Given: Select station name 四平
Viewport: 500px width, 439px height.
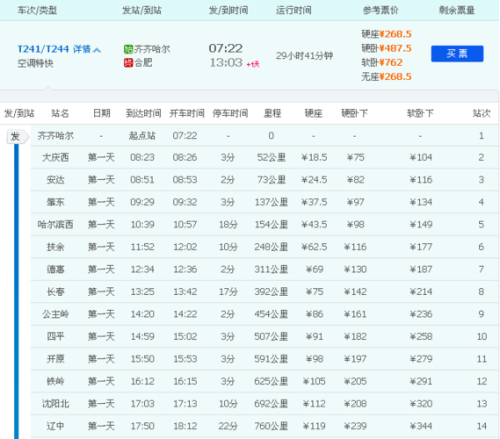Looking at the screenshot, I should pos(55,337).
